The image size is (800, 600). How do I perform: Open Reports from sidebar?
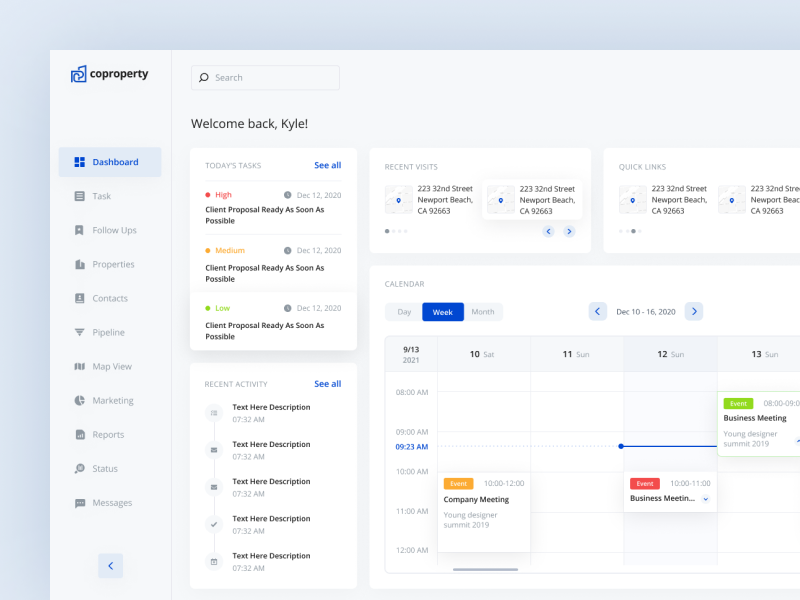click(x=110, y=435)
